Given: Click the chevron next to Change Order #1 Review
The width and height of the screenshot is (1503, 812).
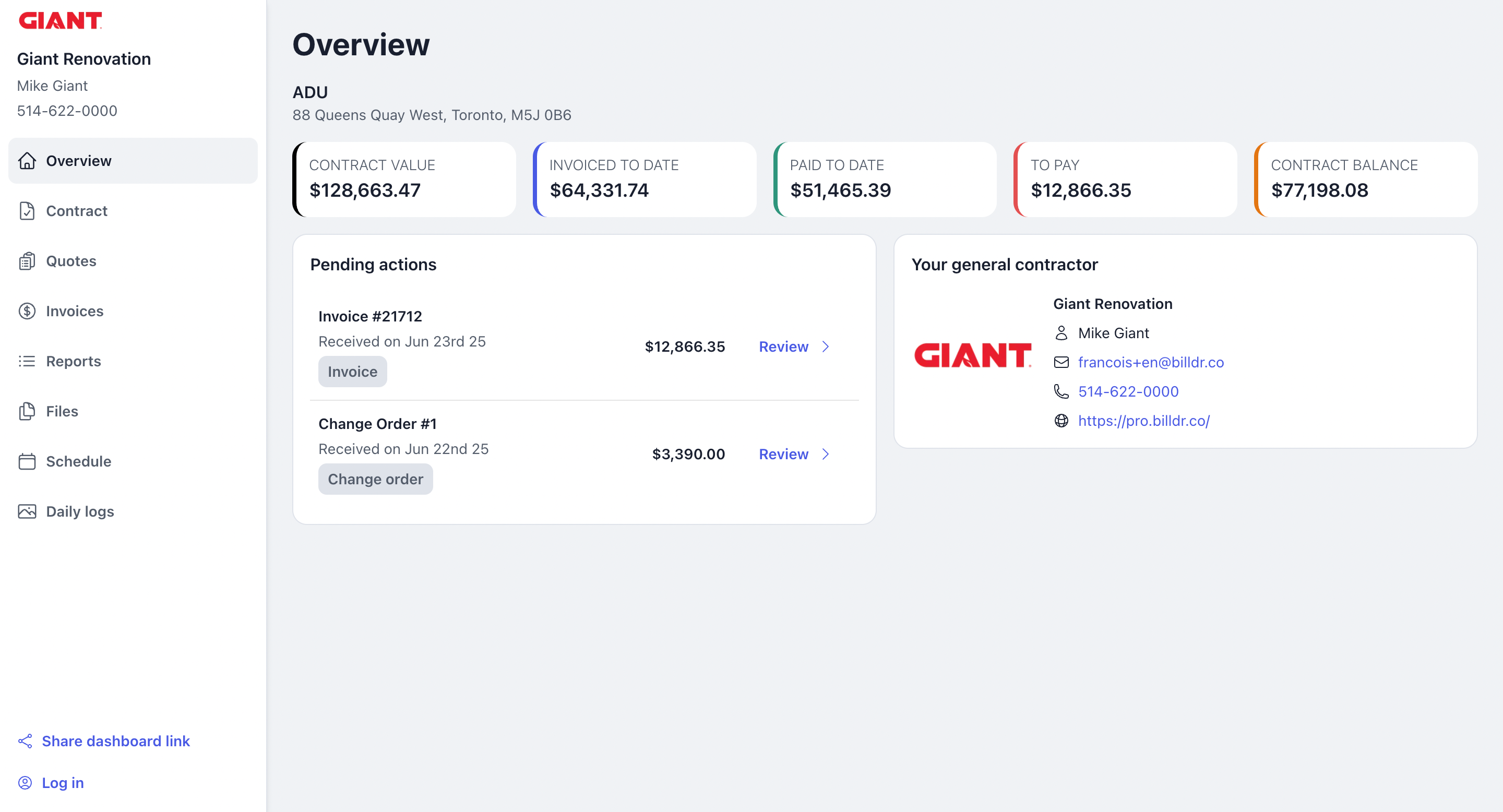Looking at the screenshot, I should coord(826,454).
